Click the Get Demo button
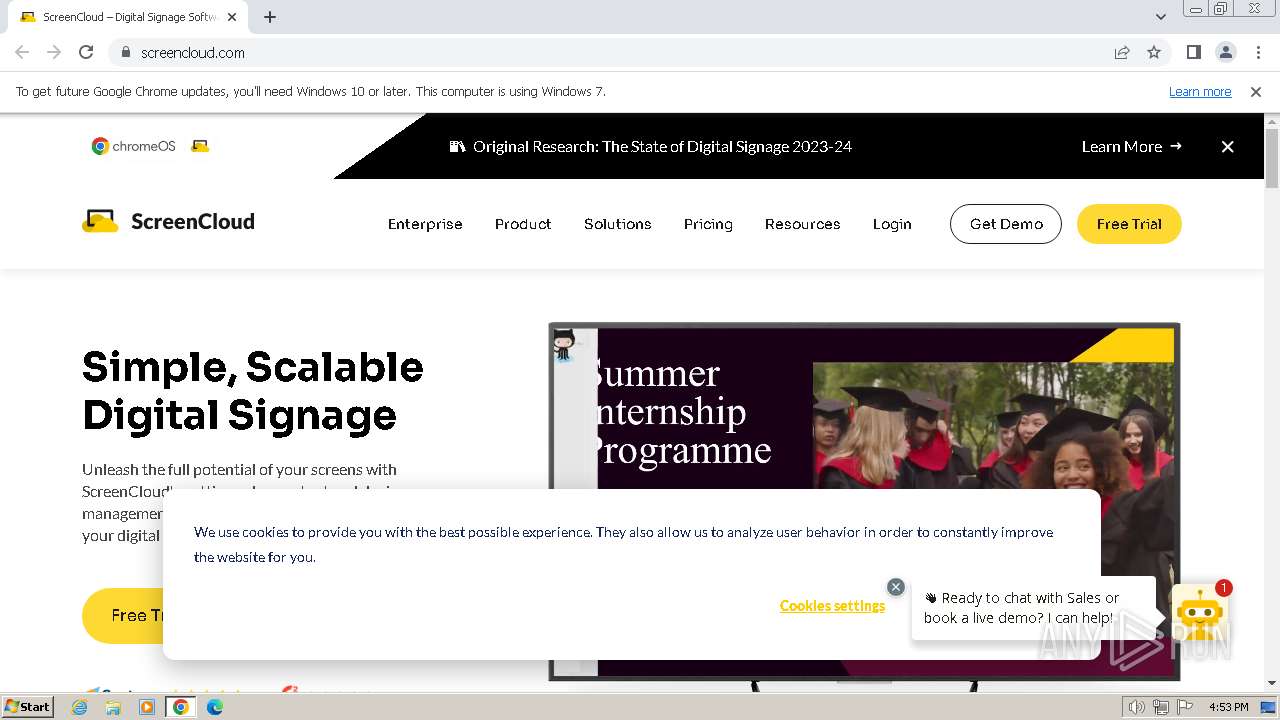The height and width of the screenshot is (720, 1280). click(1006, 224)
